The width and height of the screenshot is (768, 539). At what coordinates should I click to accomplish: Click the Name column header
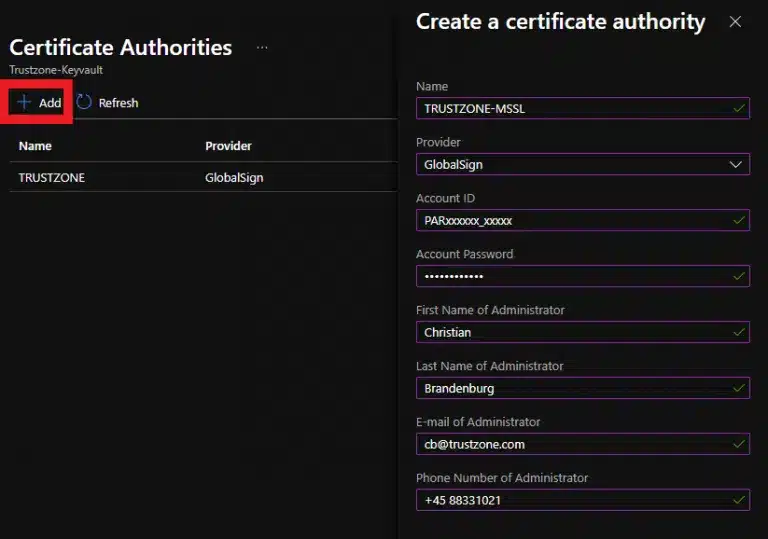(x=35, y=146)
